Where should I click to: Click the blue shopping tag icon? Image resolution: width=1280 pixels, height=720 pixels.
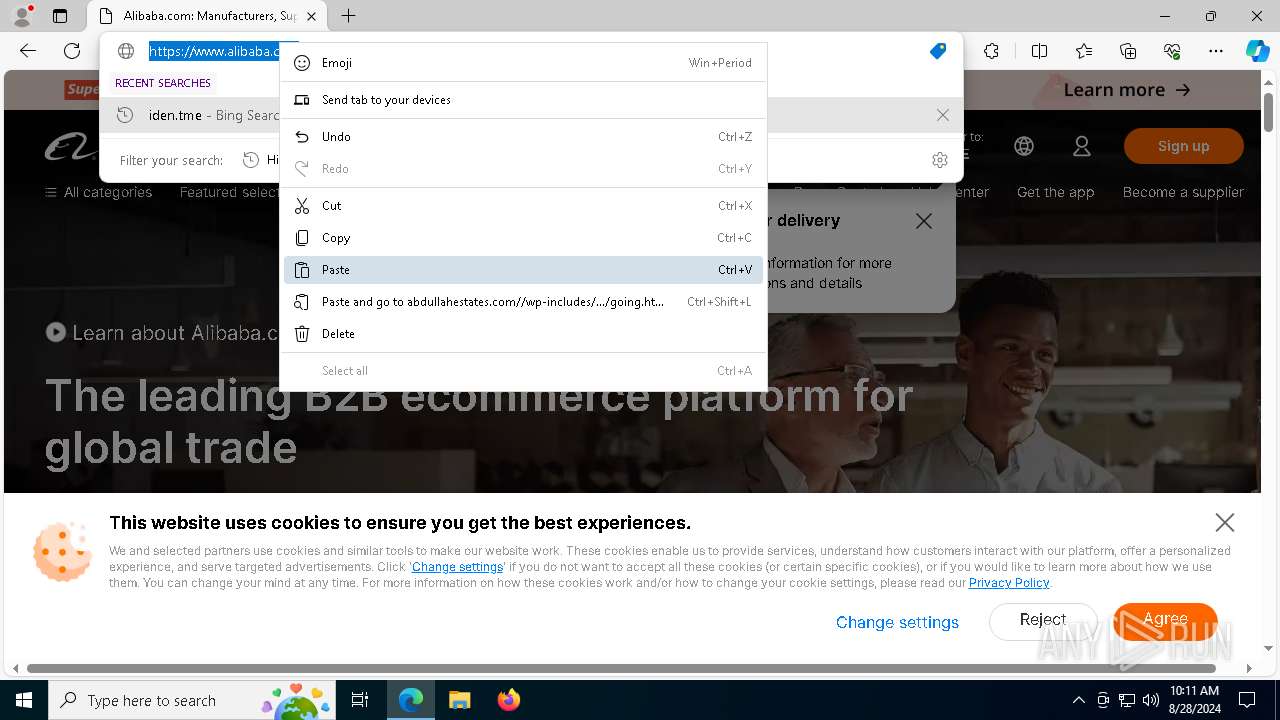938,51
